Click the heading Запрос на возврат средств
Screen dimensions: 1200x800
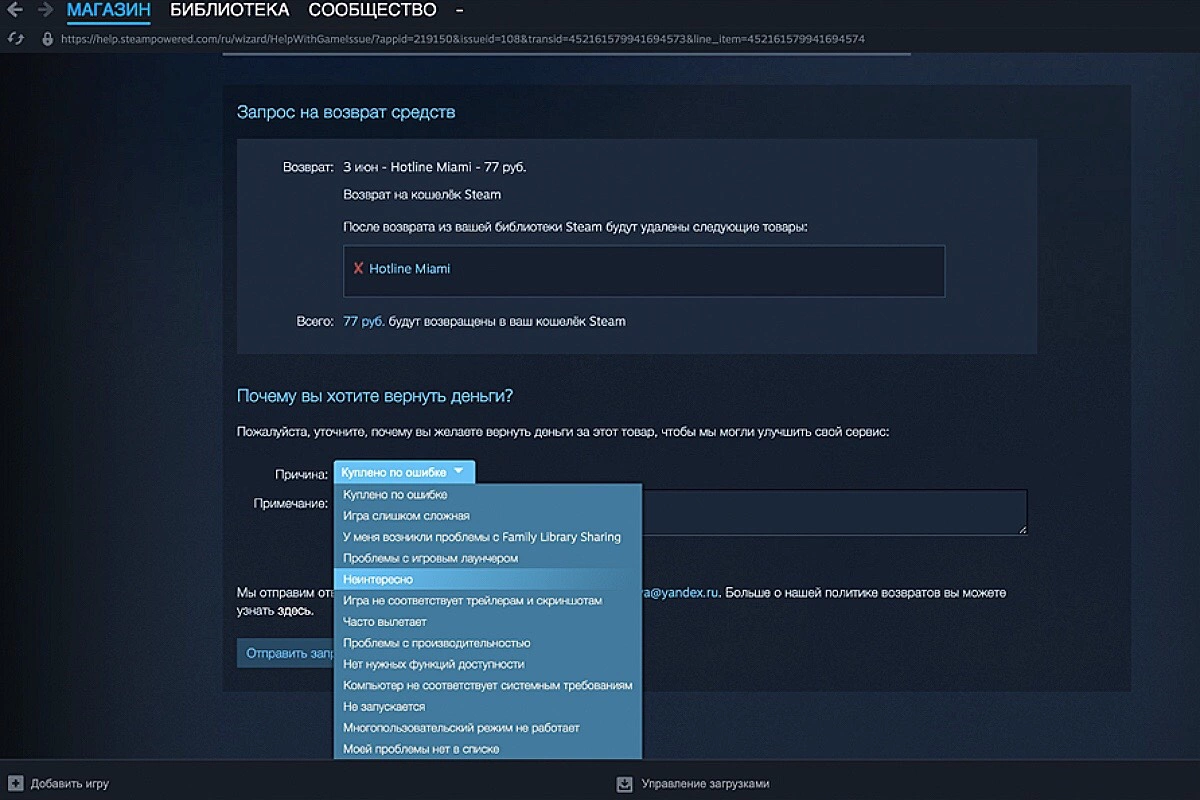coord(346,112)
